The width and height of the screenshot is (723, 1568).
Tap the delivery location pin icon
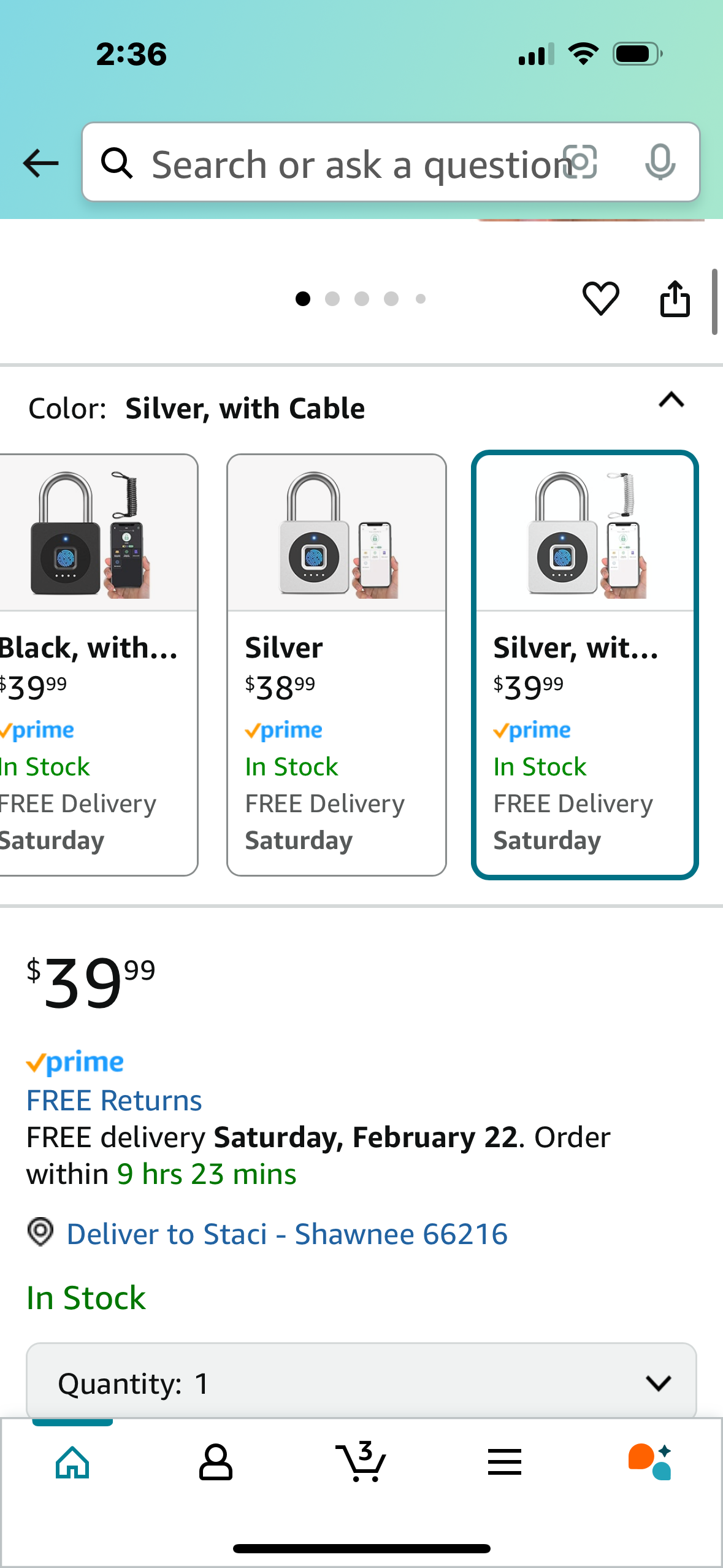40,1232
